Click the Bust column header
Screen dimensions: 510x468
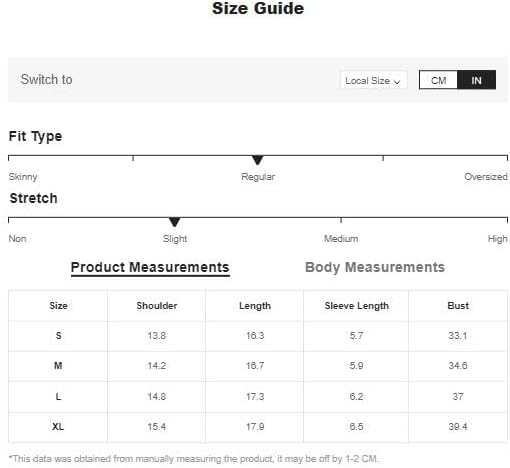tap(458, 306)
